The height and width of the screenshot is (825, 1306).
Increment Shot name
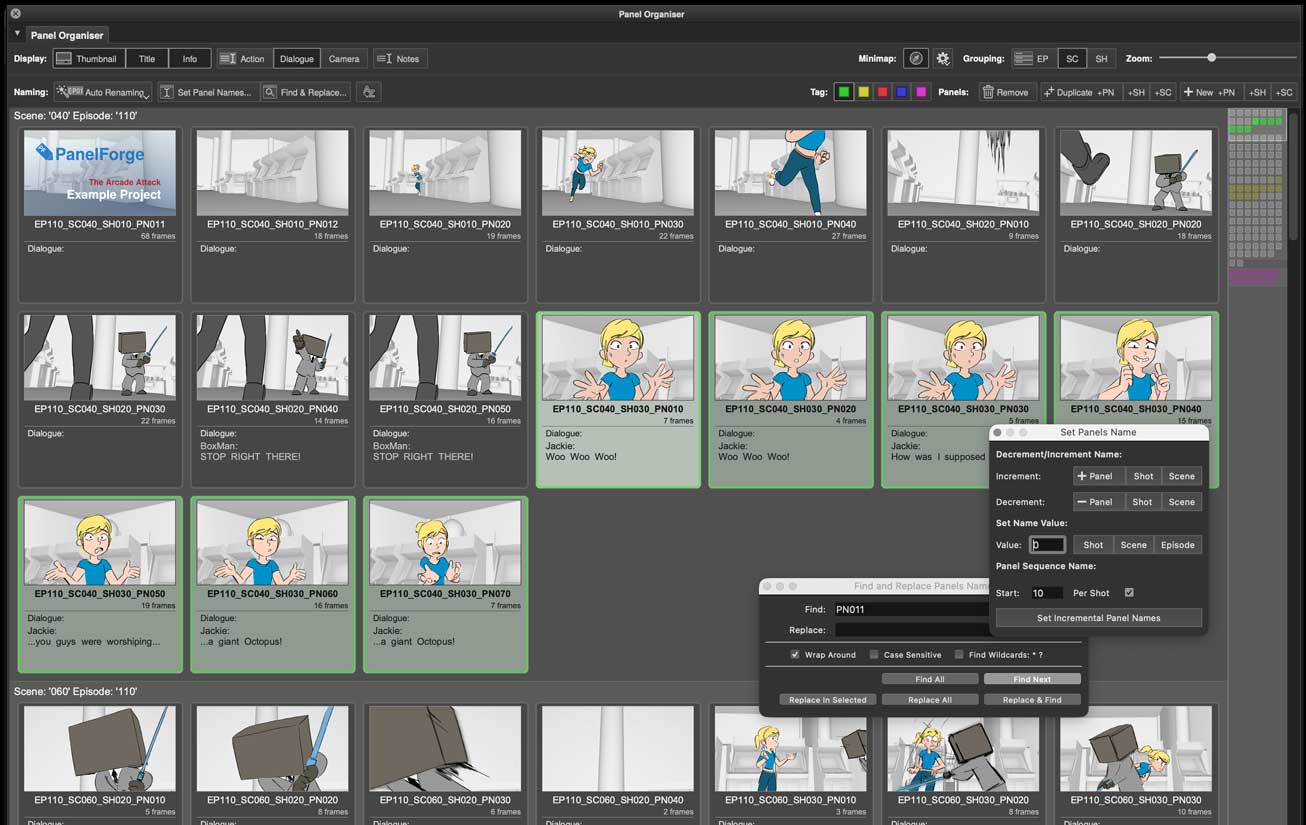pos(1143,476)
